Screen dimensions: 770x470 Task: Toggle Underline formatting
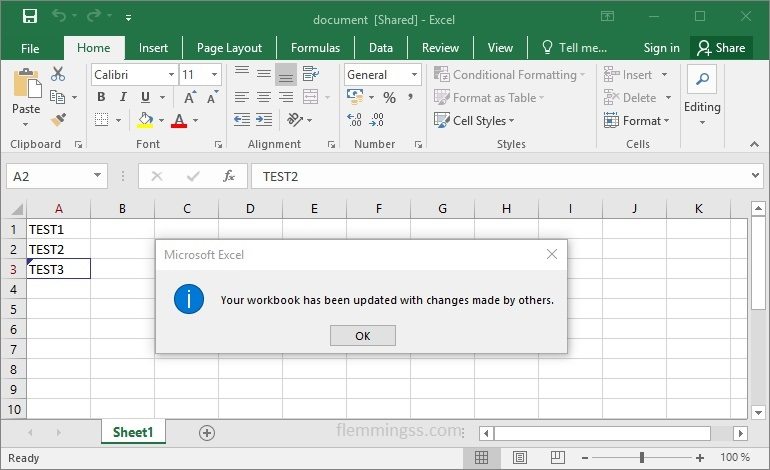click(x=145, y=97)
